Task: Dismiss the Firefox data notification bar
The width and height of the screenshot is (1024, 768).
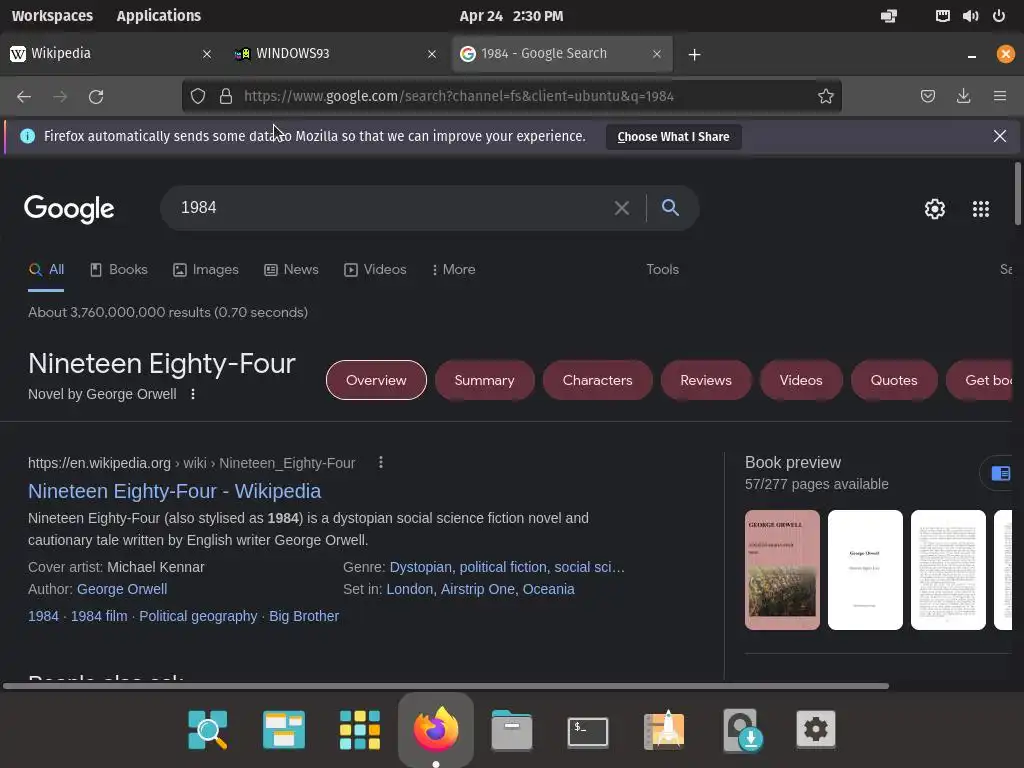Action: (999, 136)
